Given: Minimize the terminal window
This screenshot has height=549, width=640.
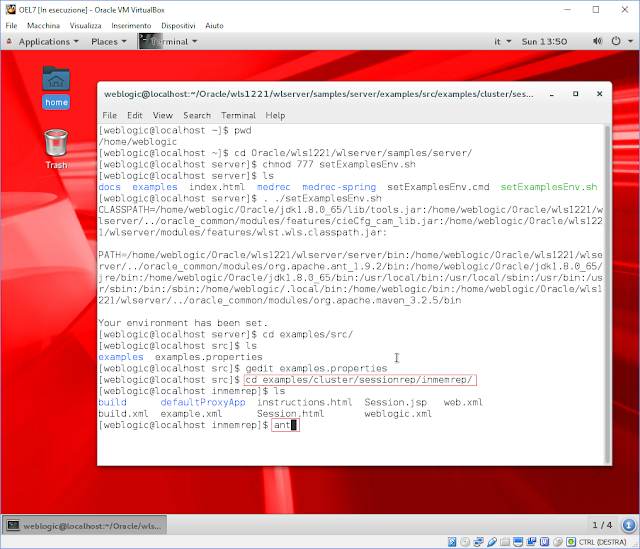Looking at the screenshot, I should [x=551, y=94].
